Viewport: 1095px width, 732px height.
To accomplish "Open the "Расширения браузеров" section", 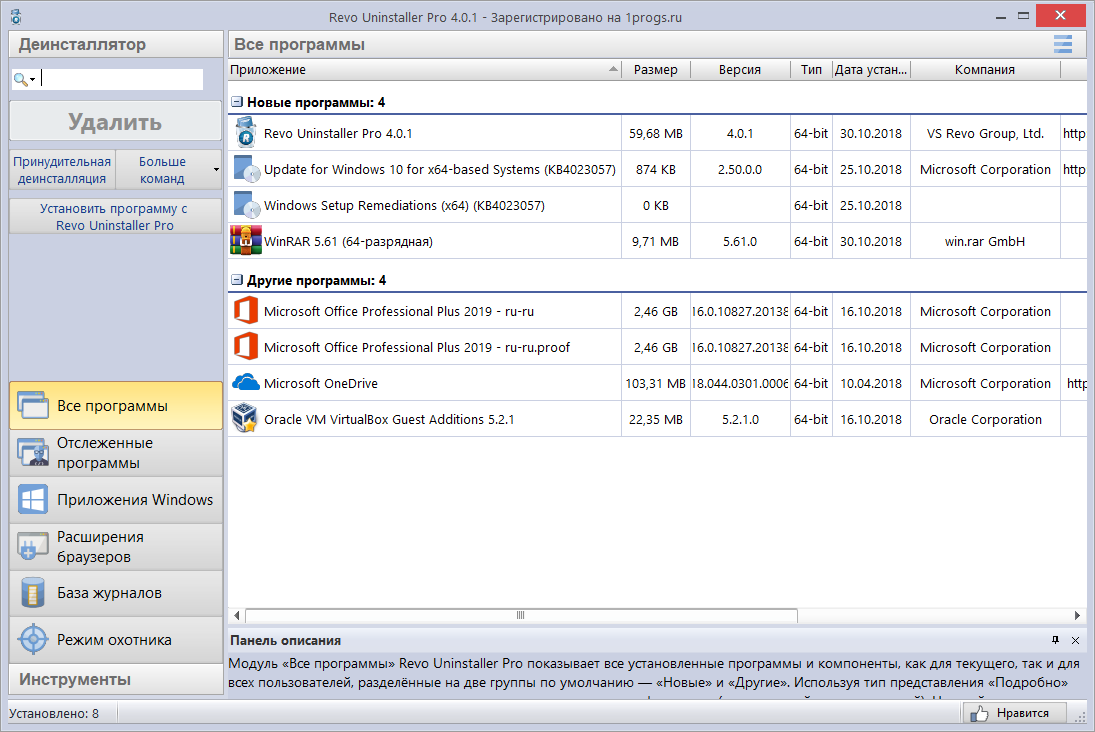I will (x=115, y=545).
